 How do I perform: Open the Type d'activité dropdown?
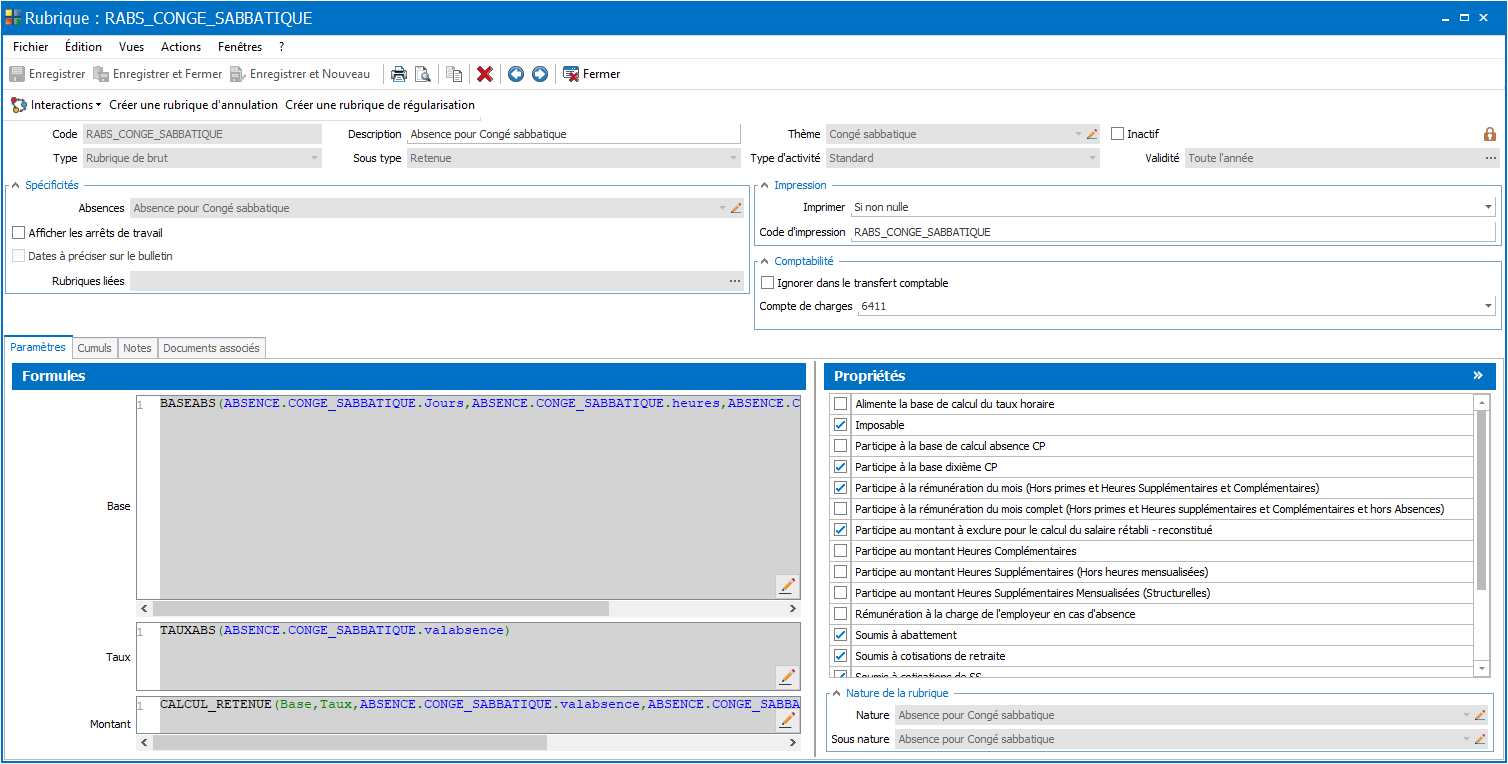(x=1092, y=158)
